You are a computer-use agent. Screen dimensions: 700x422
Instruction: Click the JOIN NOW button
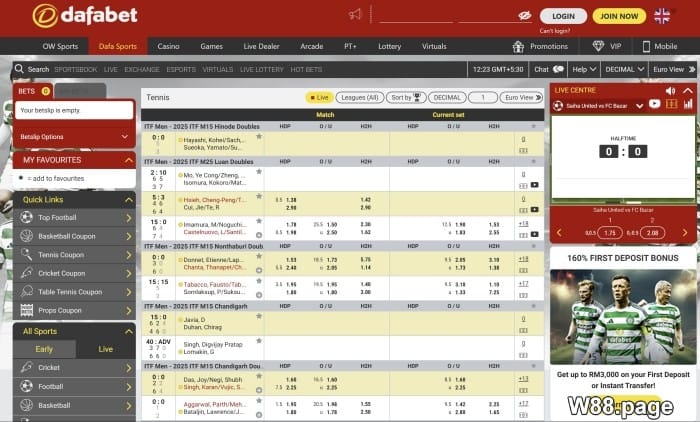[619, 16]
